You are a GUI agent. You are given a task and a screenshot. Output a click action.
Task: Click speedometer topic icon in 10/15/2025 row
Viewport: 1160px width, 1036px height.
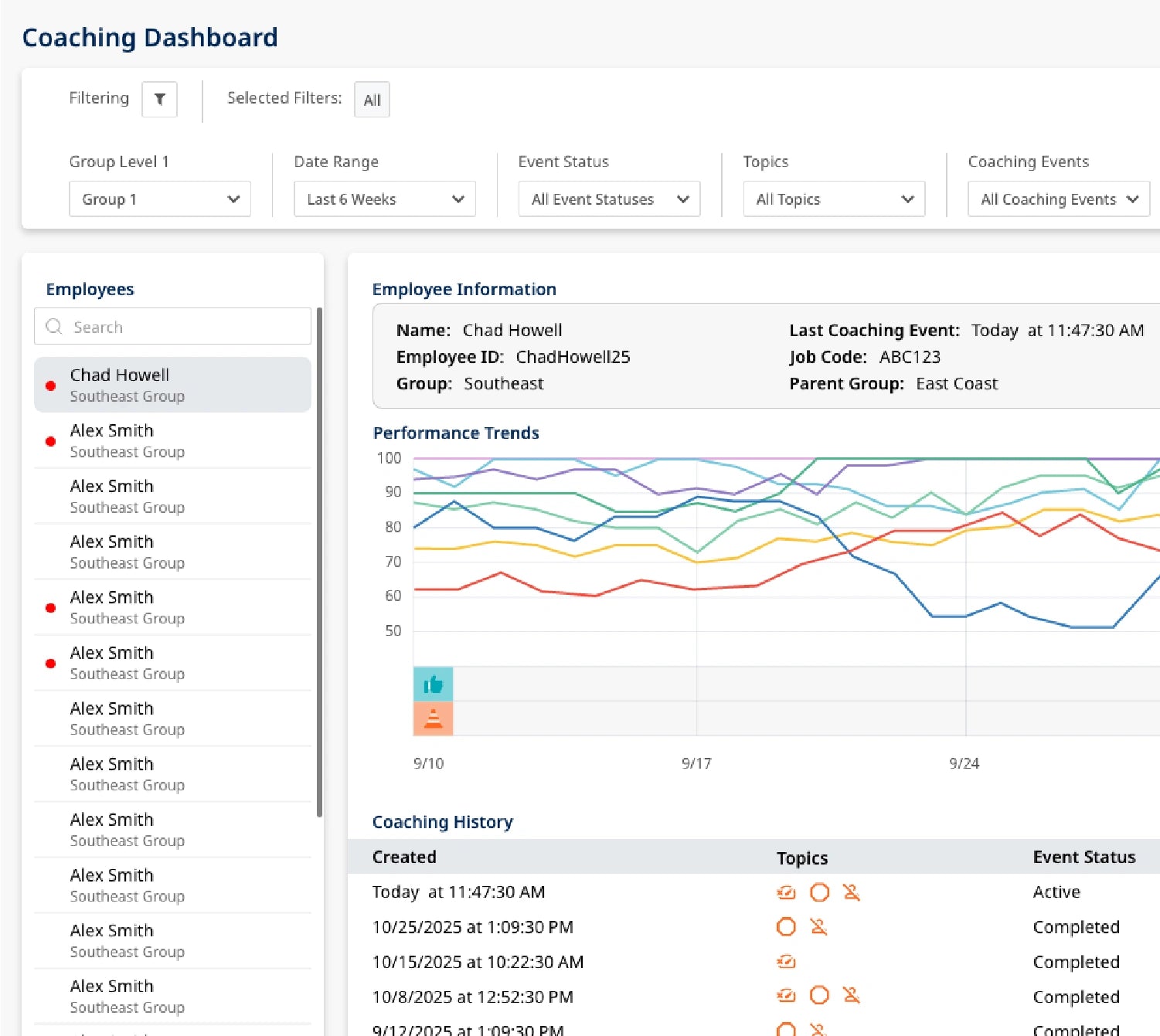tap(786, 962)
